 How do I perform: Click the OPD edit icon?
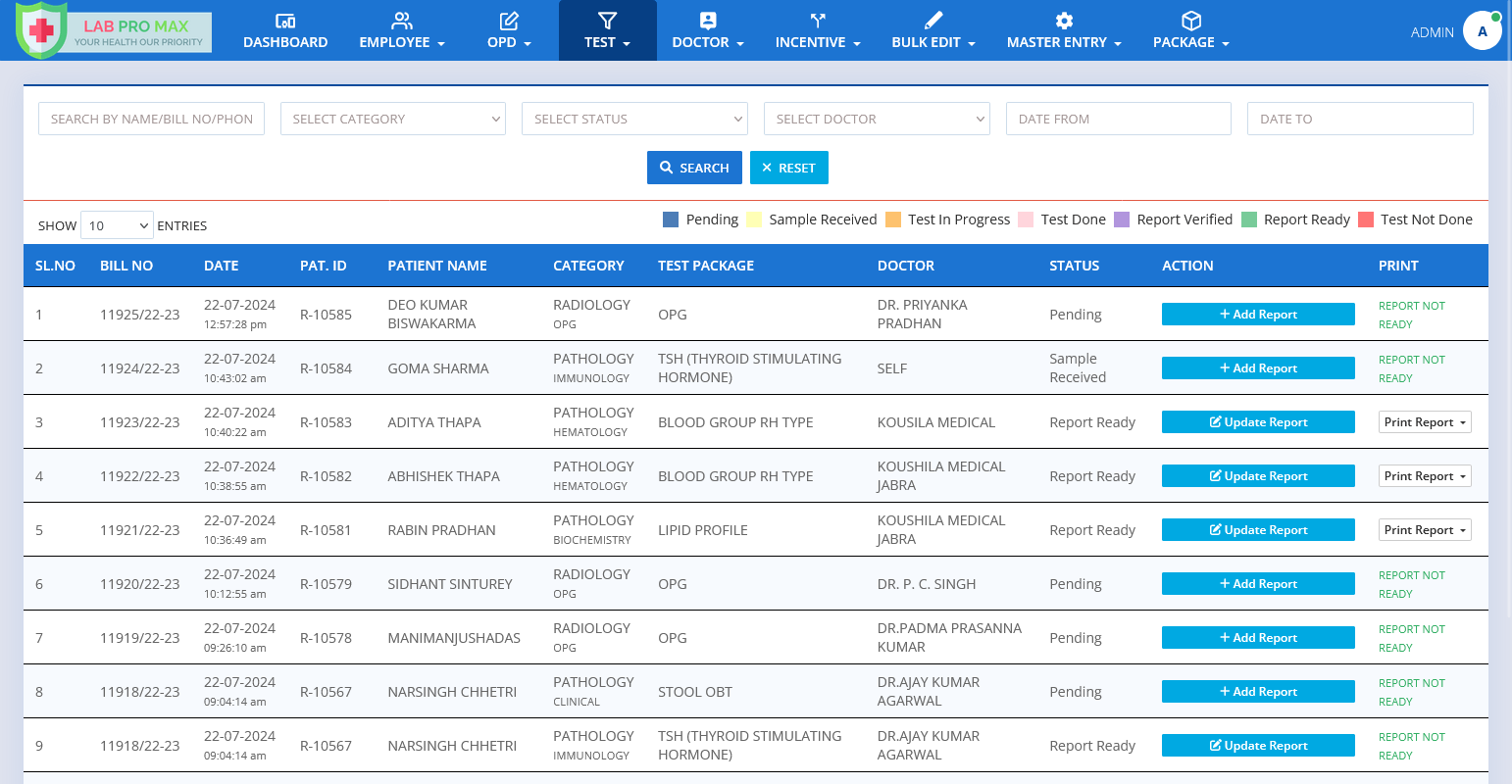(509, 21)
